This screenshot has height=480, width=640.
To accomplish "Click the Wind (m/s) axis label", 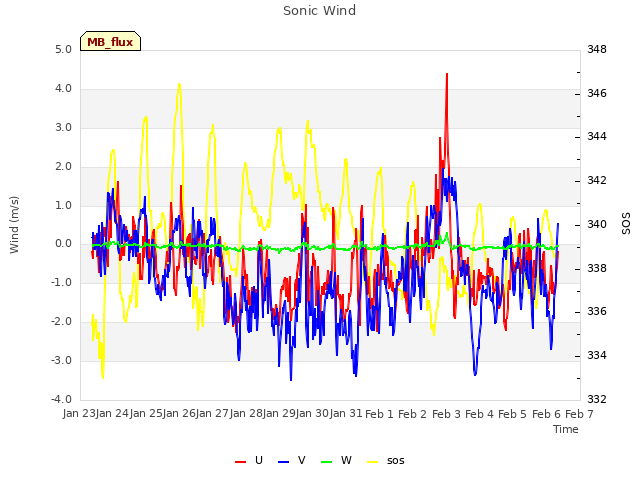I will [14, 225].
